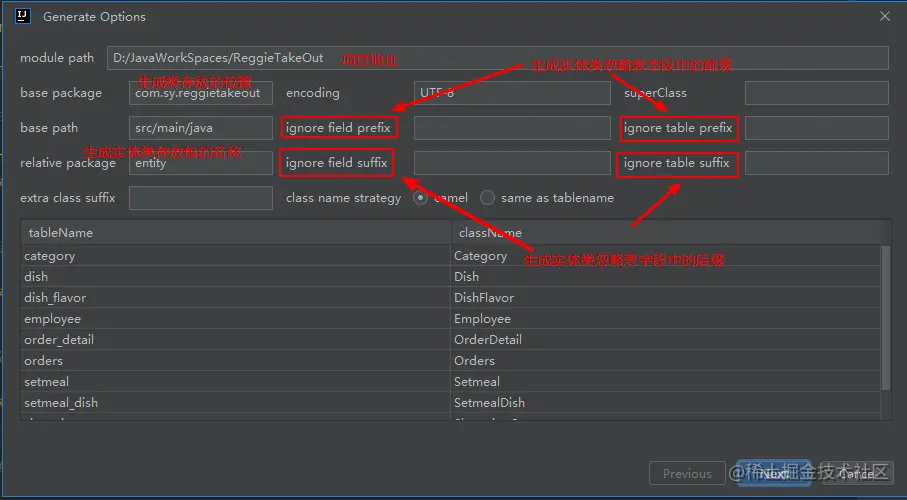Edit the base path src/main/java field
Screen dimensions: 907x500
pyautogui.click(x=201, y=128)
